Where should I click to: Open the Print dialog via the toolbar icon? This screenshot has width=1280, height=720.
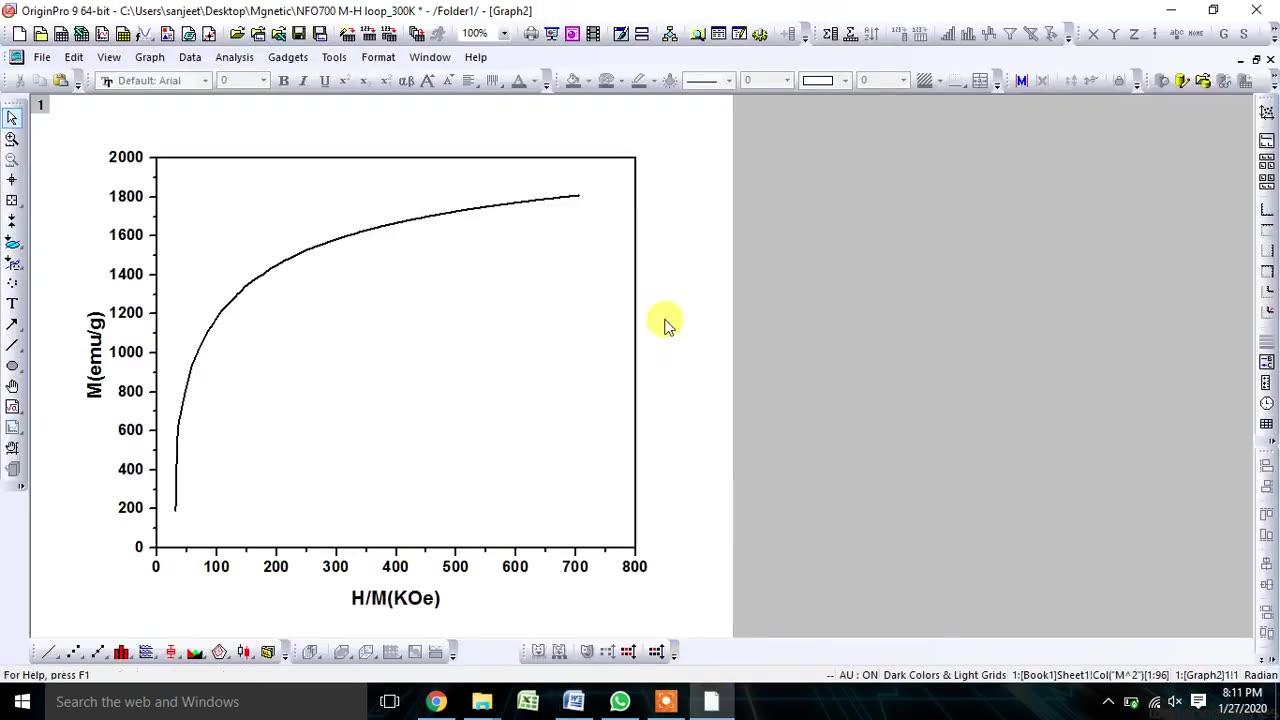pyautogui.click(x=530, y=33)
